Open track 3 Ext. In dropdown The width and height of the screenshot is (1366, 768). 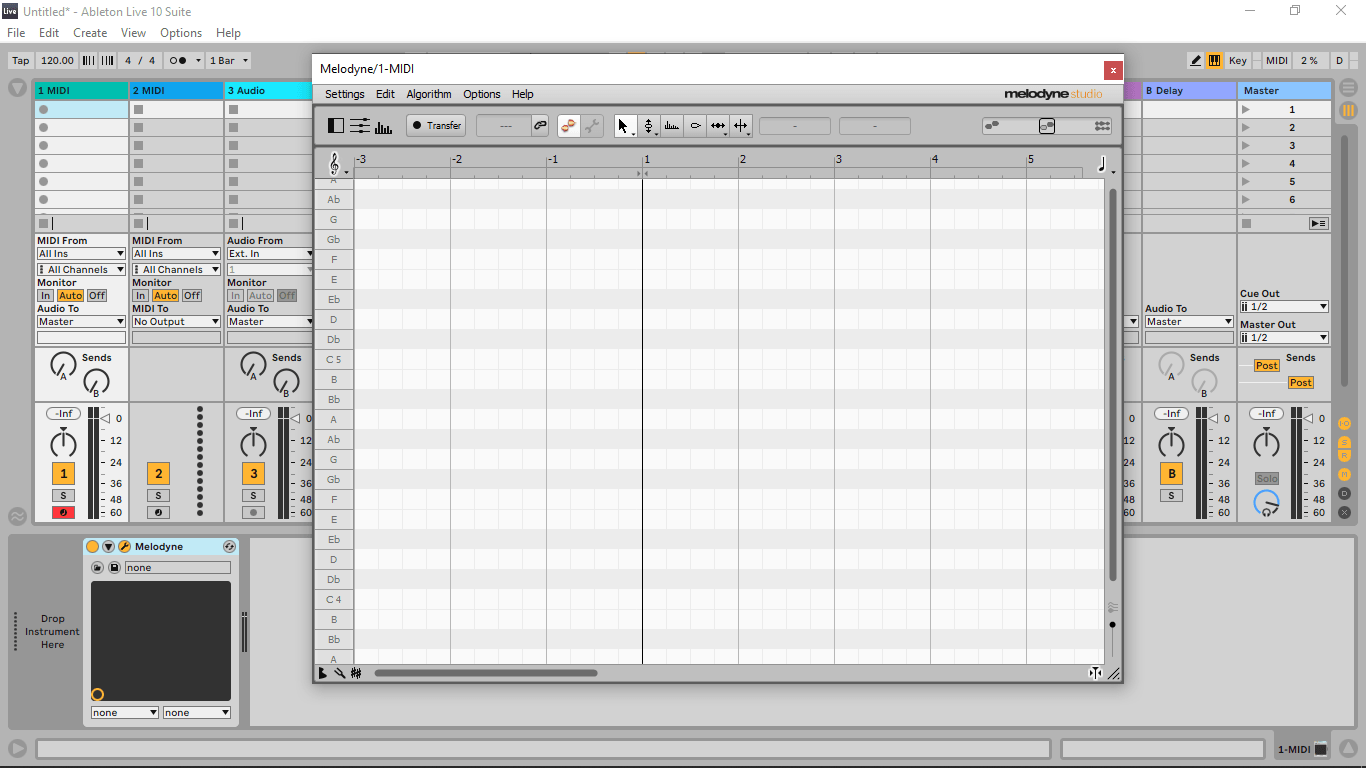click(271, 254)
